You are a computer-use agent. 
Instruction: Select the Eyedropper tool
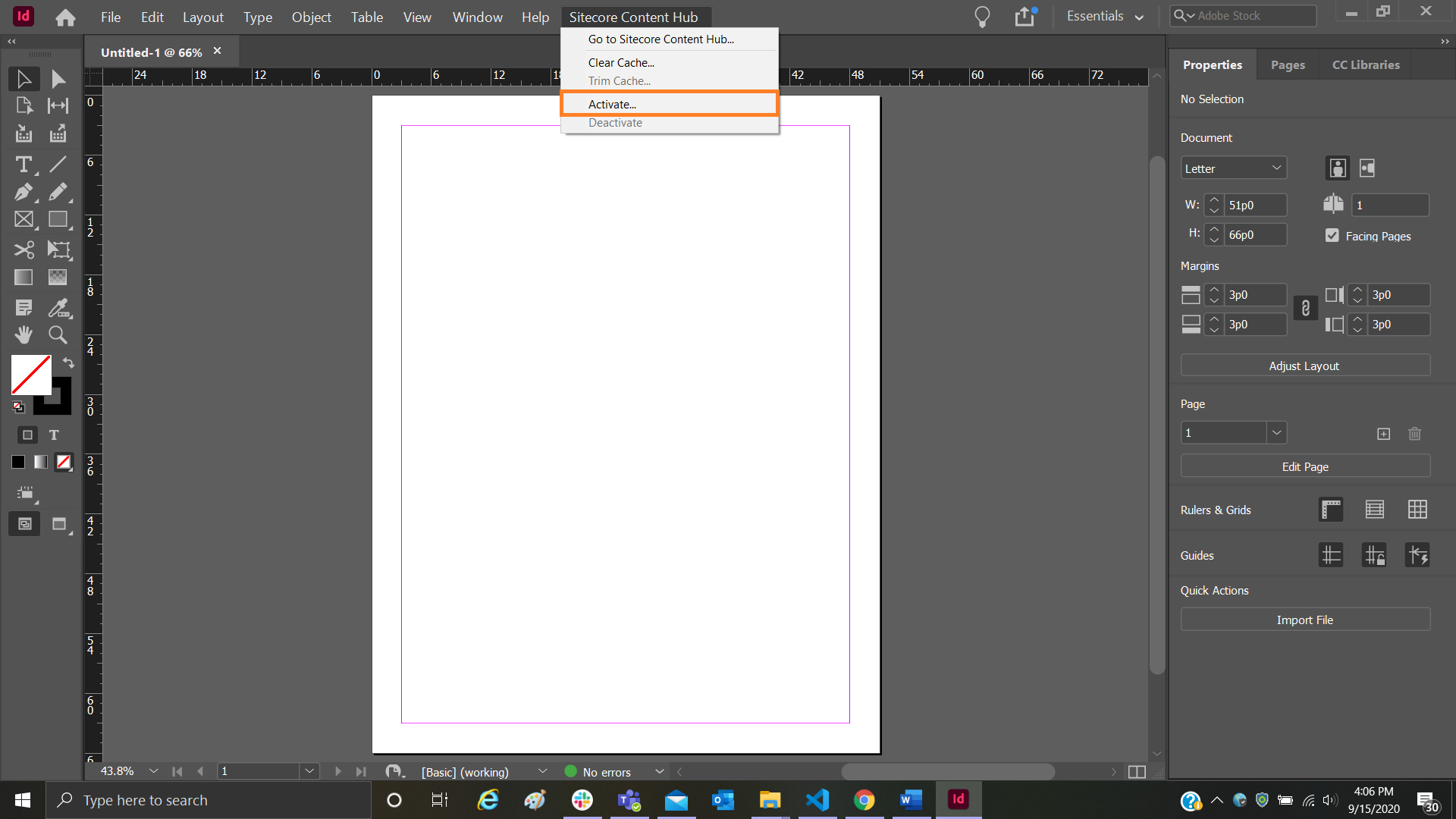[58, 307]
